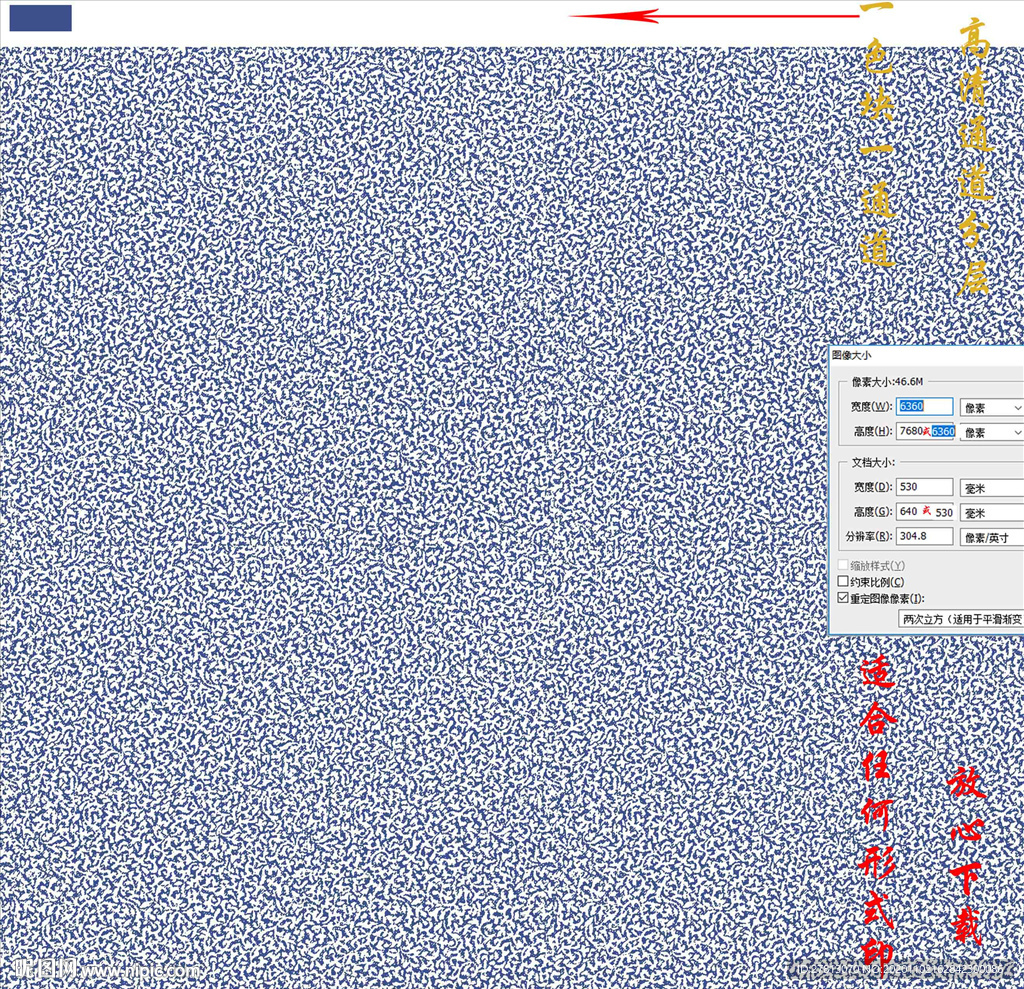Click the resolution field showing 304.8
The height and width of the screenshot is (989, 1024).
pyautogui.click(x=924, y=536)
